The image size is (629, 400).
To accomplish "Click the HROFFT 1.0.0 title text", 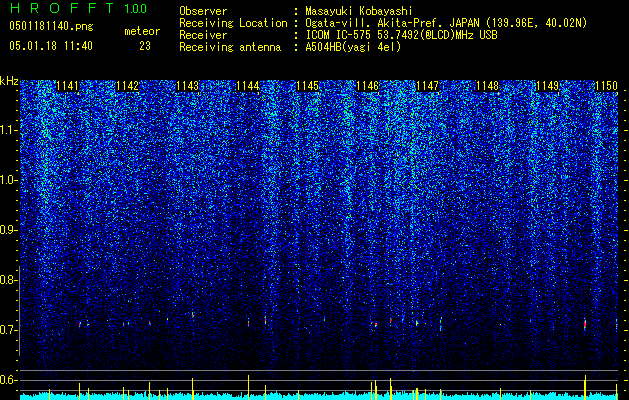I will [x=78, y=8].
